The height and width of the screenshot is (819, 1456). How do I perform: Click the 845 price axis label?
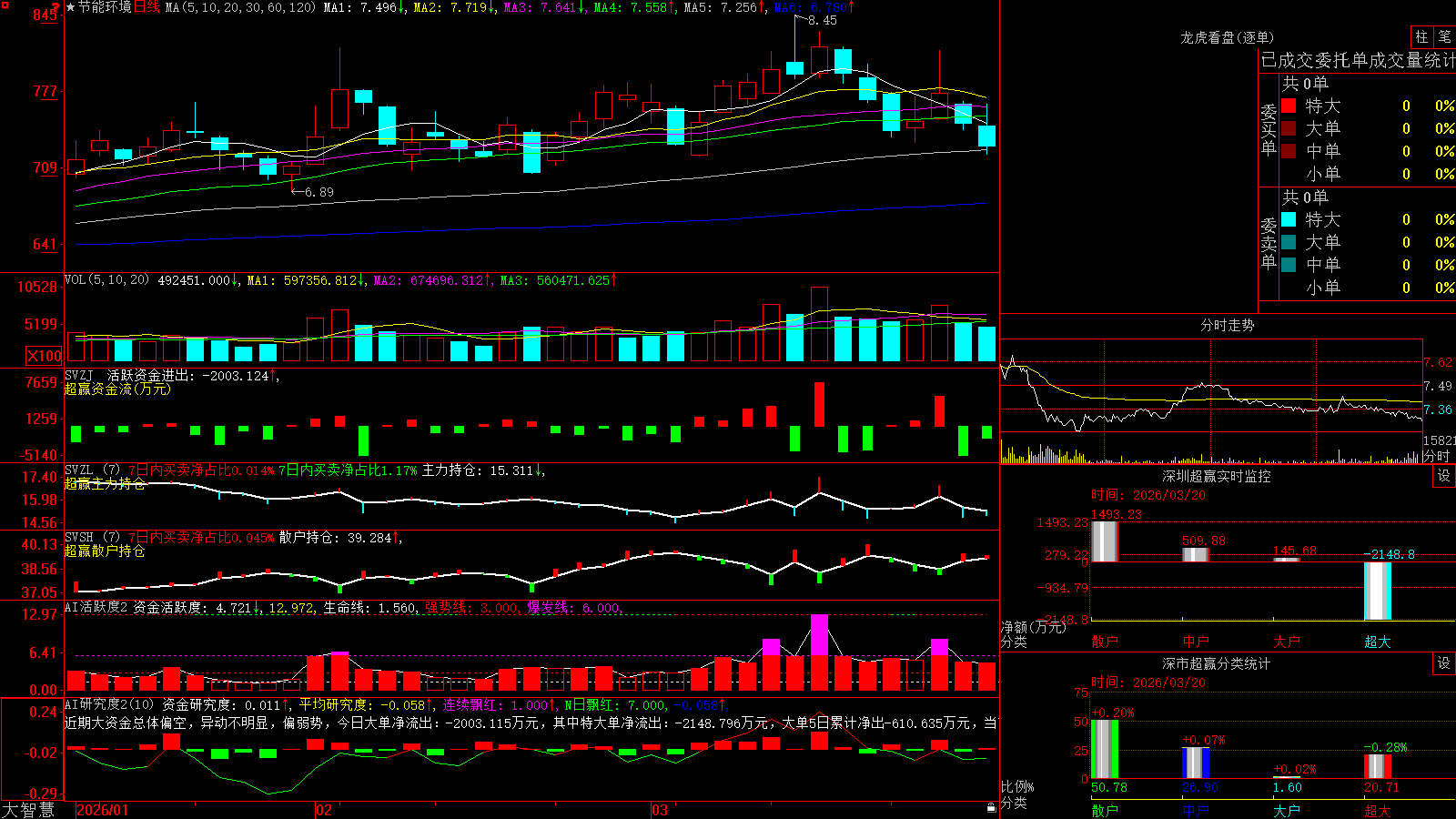pos(45,15)
